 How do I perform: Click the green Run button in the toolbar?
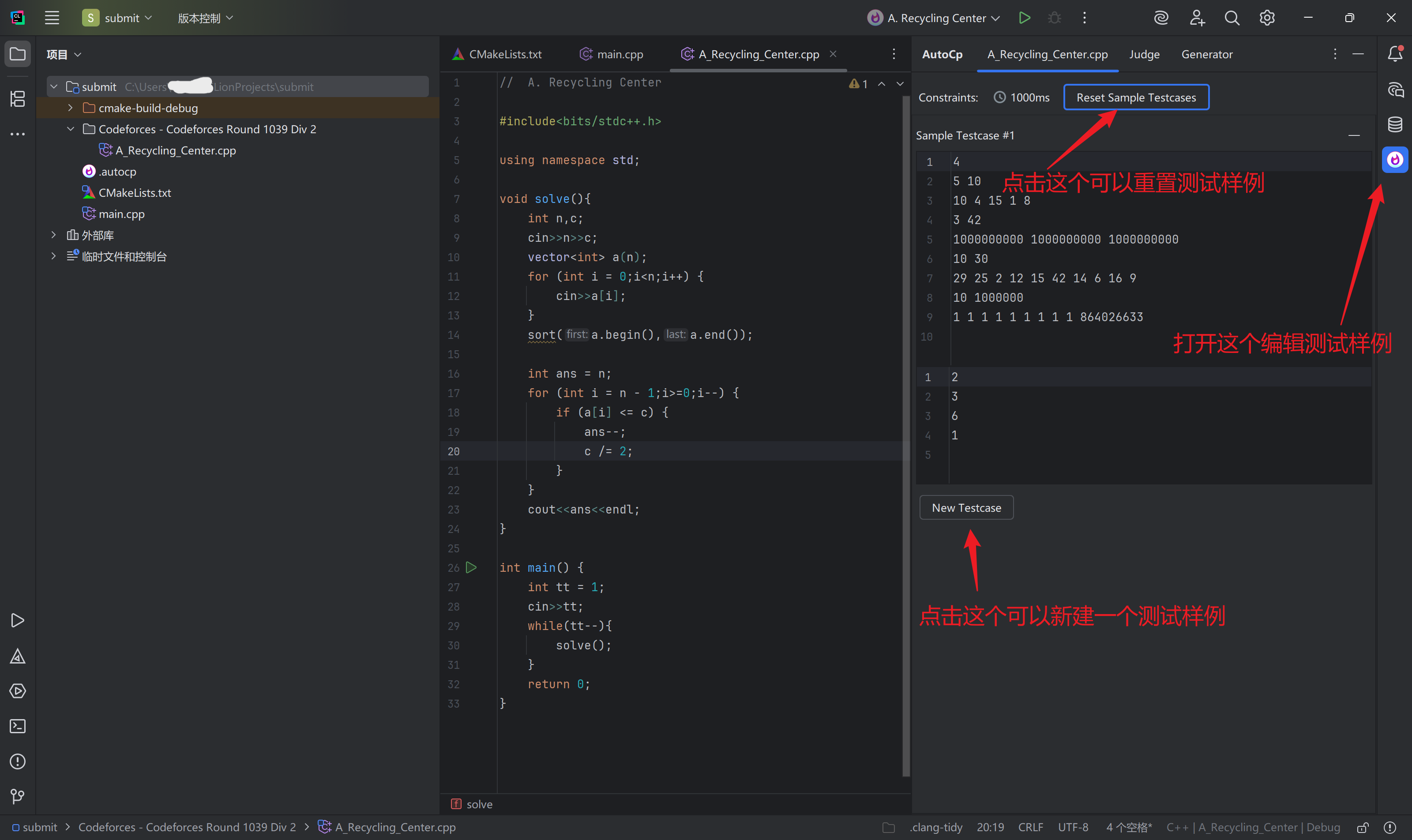click(x=1024, y=18)
